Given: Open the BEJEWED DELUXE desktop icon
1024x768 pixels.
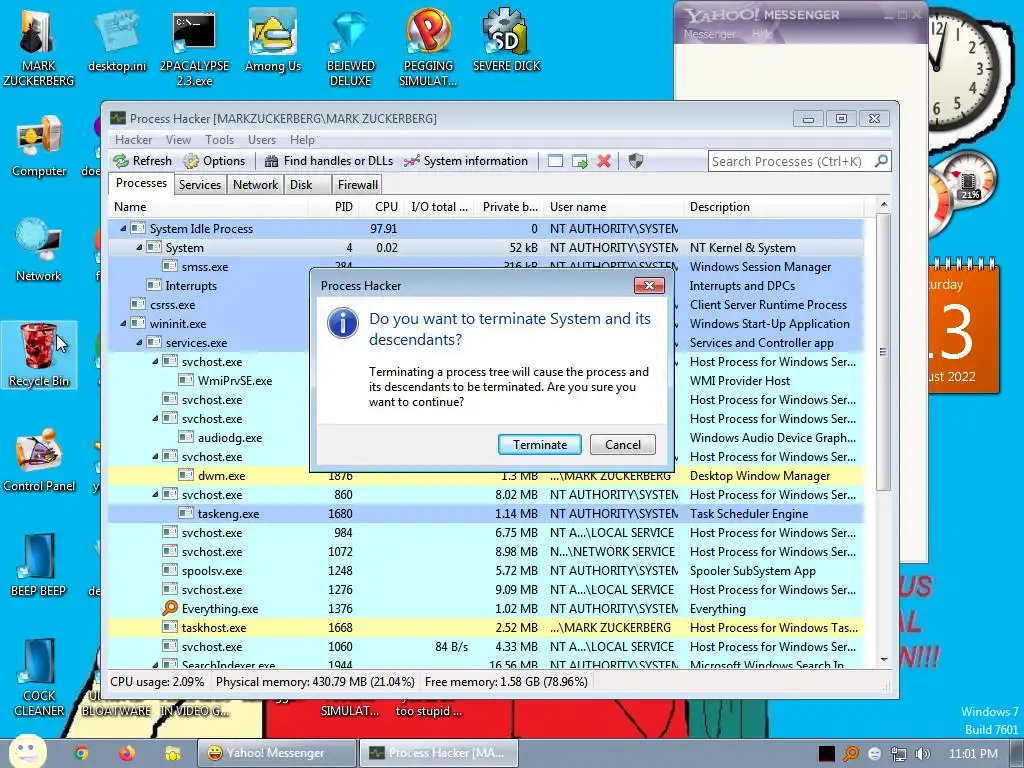Looking at the screenshot, I should [351, 48].
